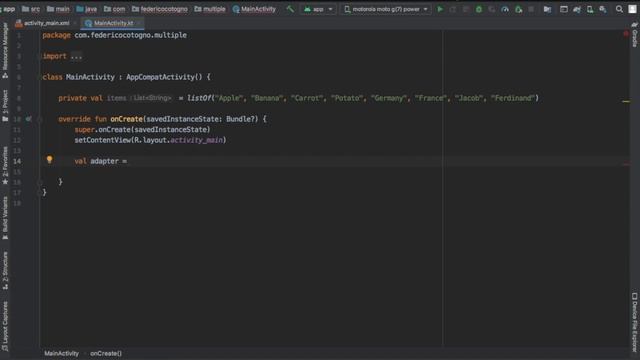
Task: Click the activity_main layout reference
Action: tap(197, 140)
